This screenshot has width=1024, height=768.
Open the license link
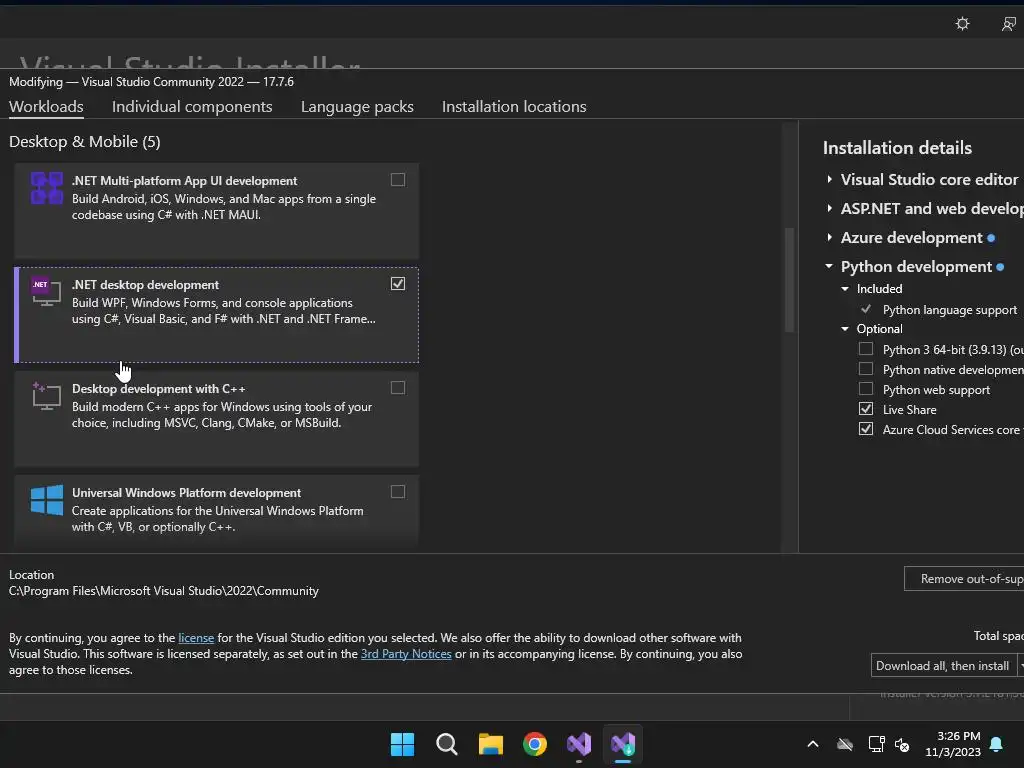[x=196, y=638]
